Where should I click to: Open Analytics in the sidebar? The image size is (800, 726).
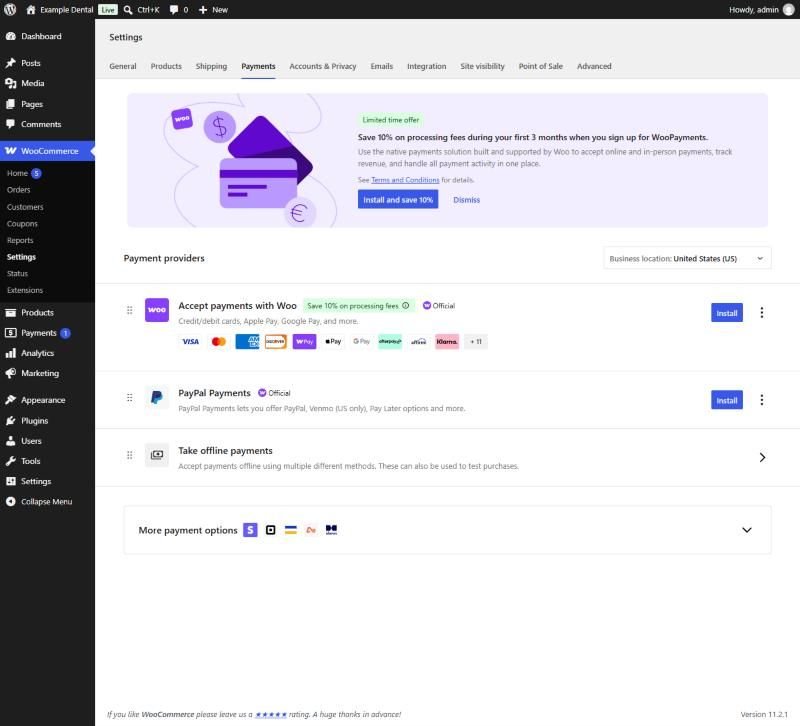point(47,353)
